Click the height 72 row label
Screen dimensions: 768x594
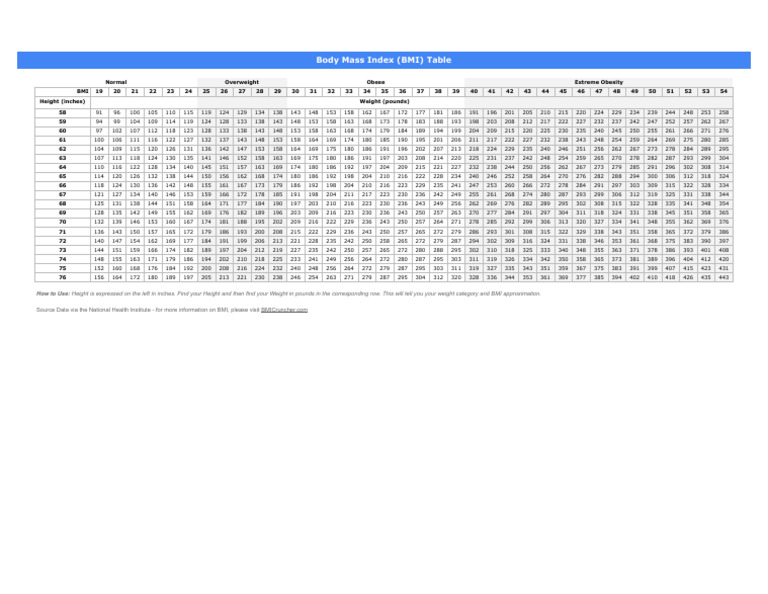tap(63, 241)
